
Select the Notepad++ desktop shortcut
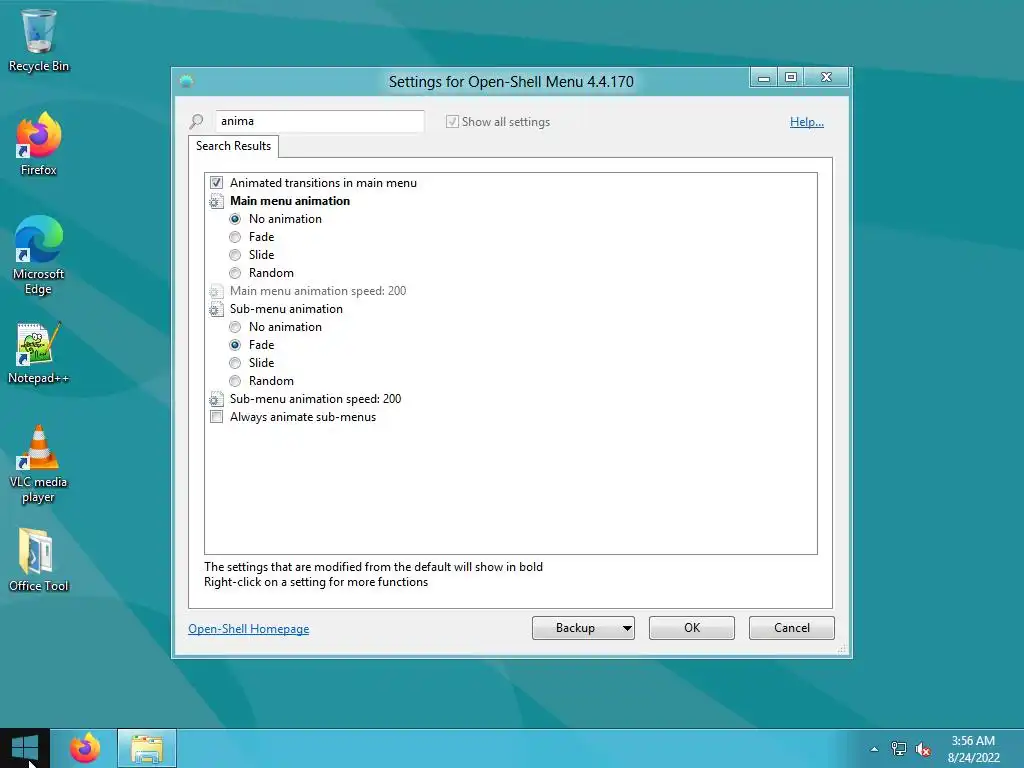tap(39, 353)
